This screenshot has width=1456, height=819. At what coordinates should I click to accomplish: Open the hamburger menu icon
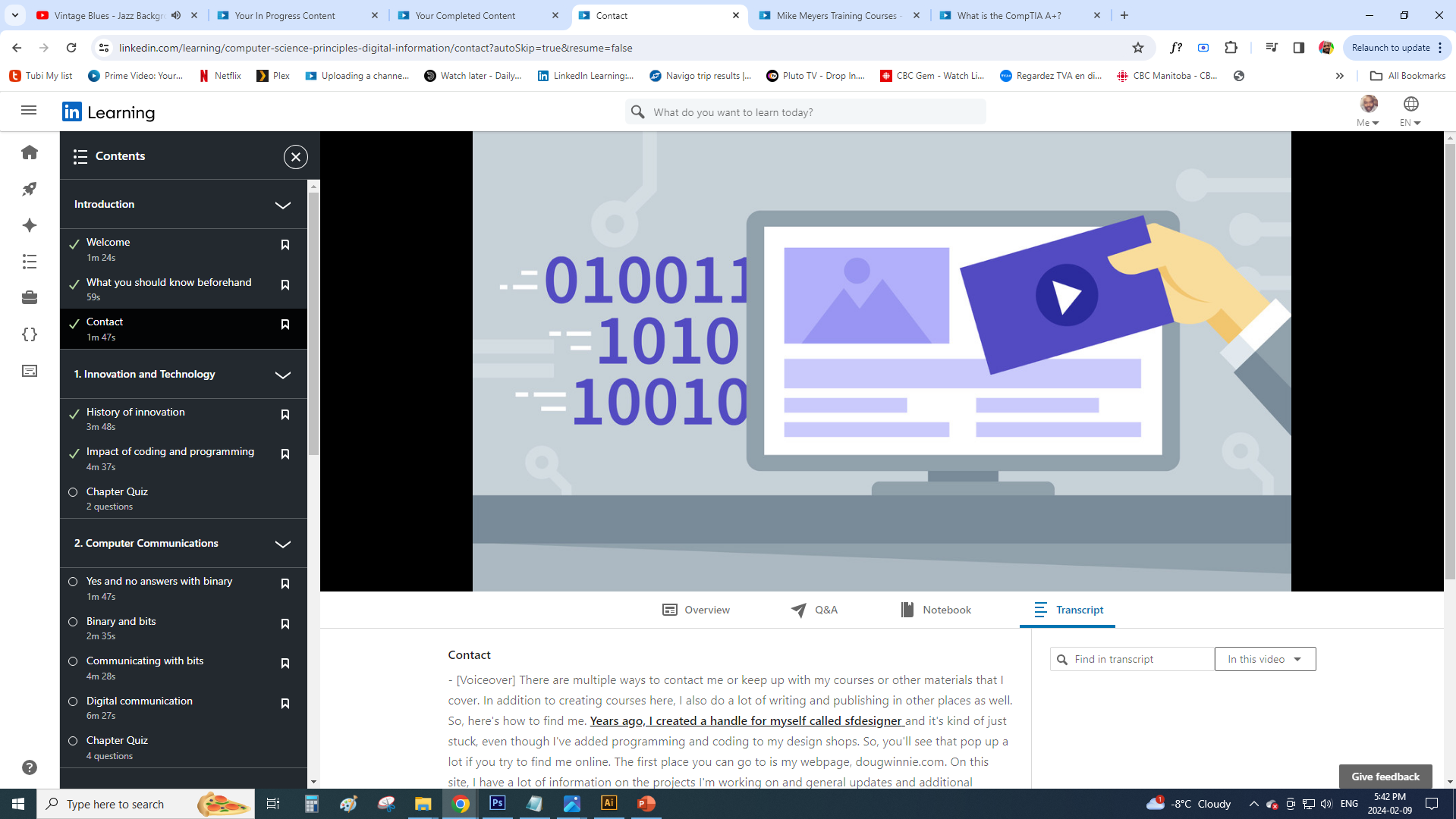29,111
